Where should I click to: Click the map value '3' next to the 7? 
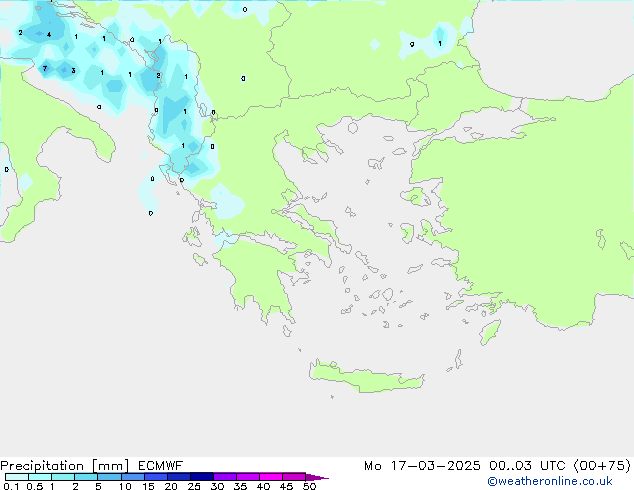(x=73, y=70)
